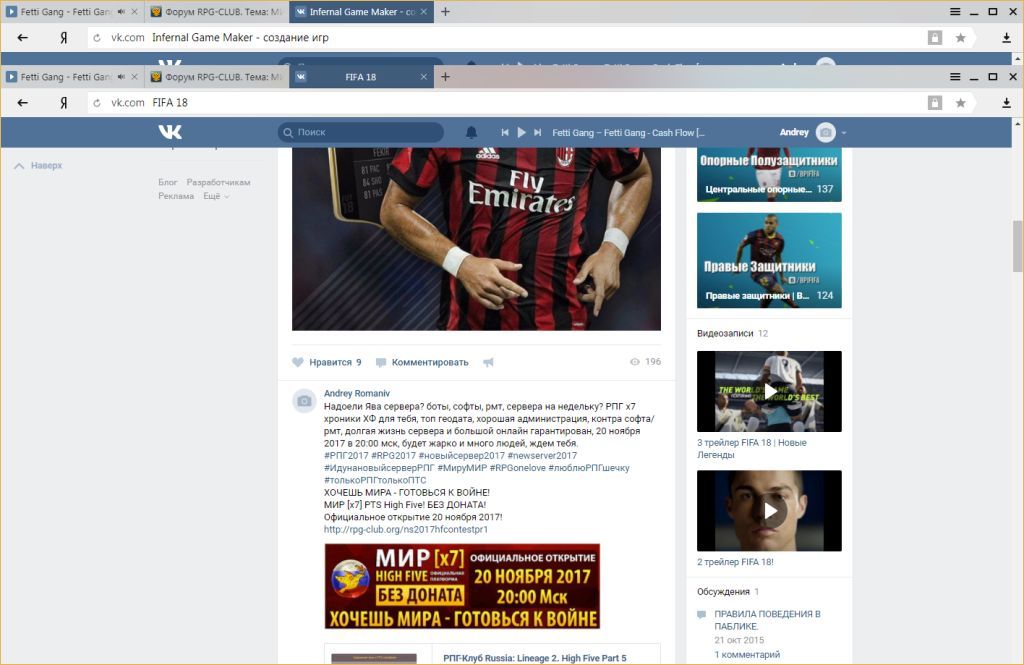This screenshot has width=1024, height=665.
Task: Click the Fetti Gang – Cash Flow track title
Action: point(628,133)
